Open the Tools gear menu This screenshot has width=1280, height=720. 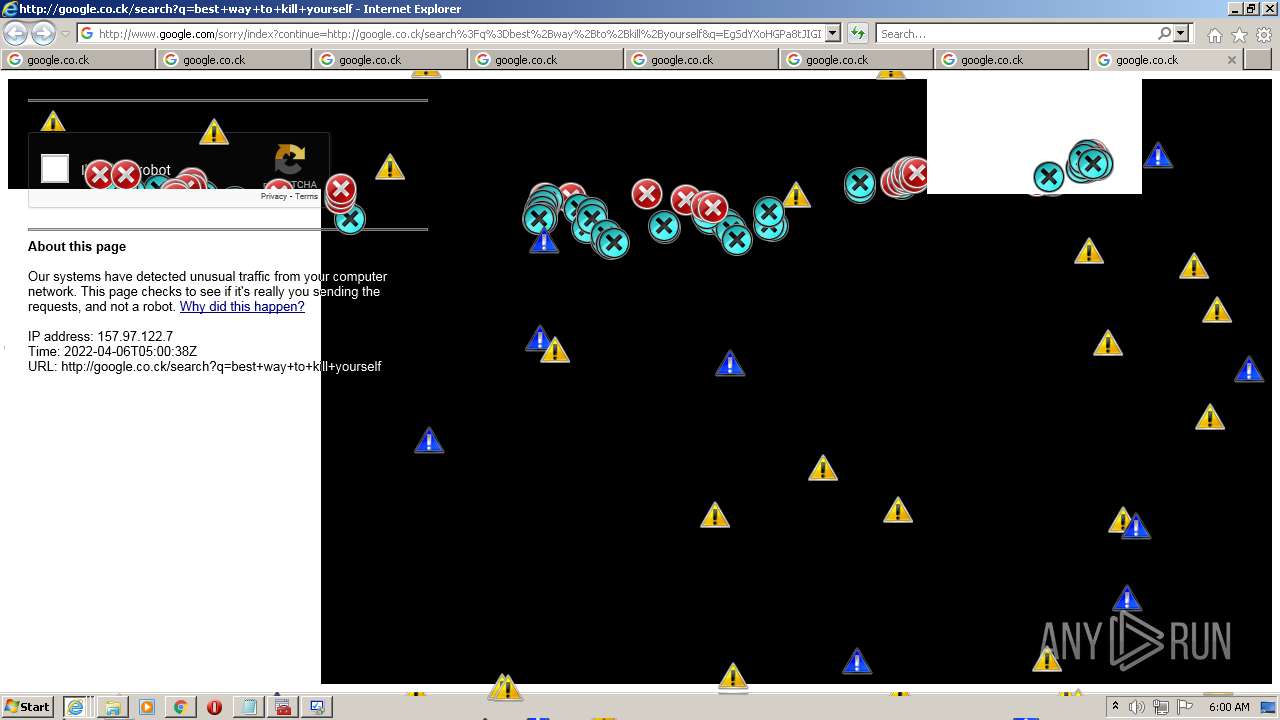[x=1264, y=35]
